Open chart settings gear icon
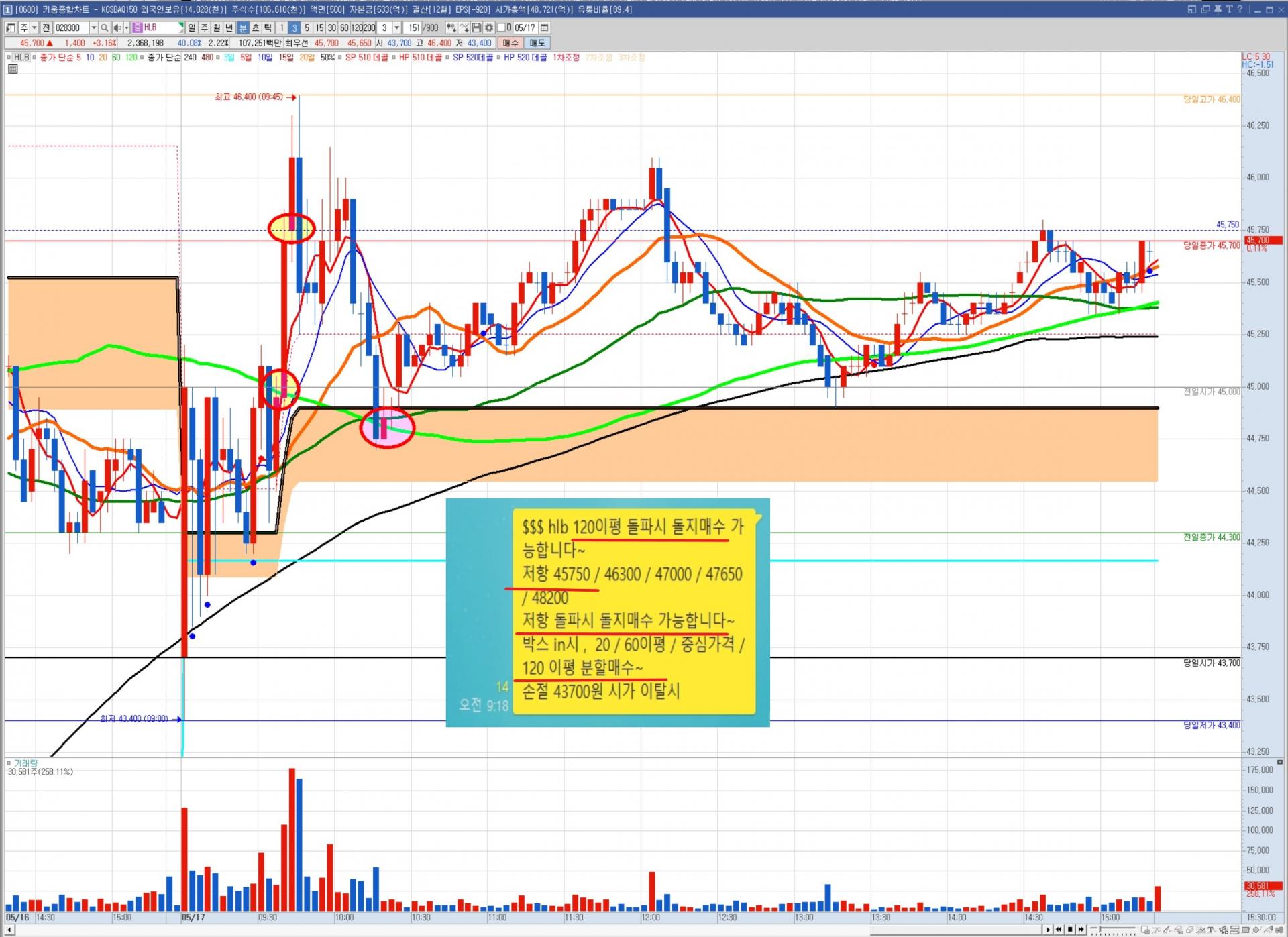This screenshot has height=937, width=1288. pos(490,27)
